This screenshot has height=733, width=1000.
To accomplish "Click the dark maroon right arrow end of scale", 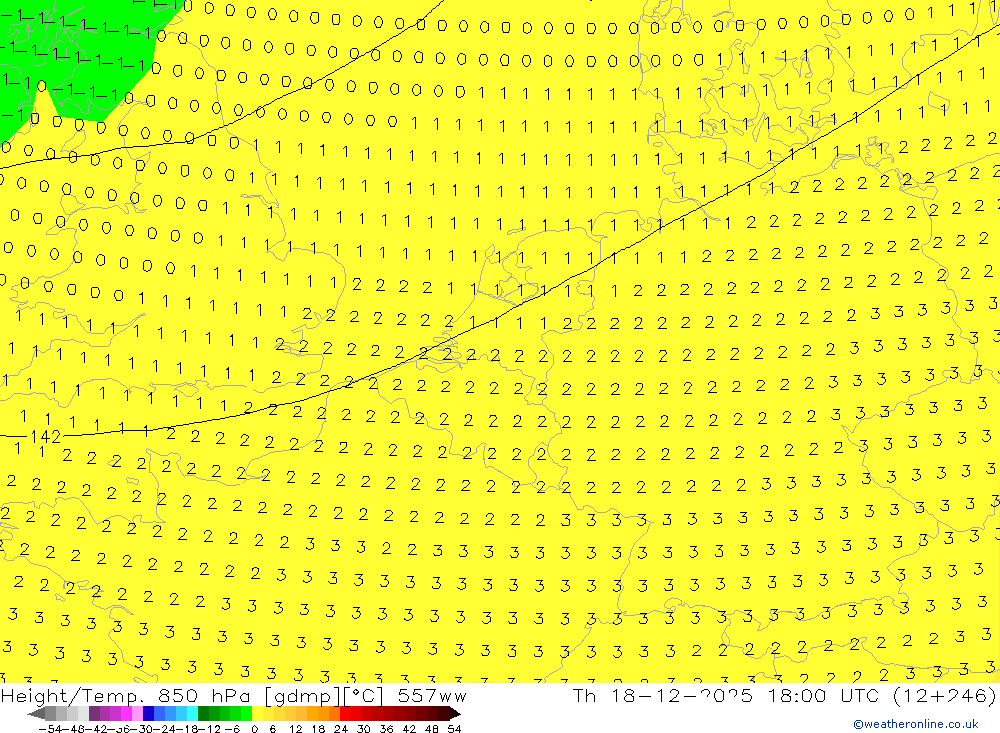I will point(455,713).
